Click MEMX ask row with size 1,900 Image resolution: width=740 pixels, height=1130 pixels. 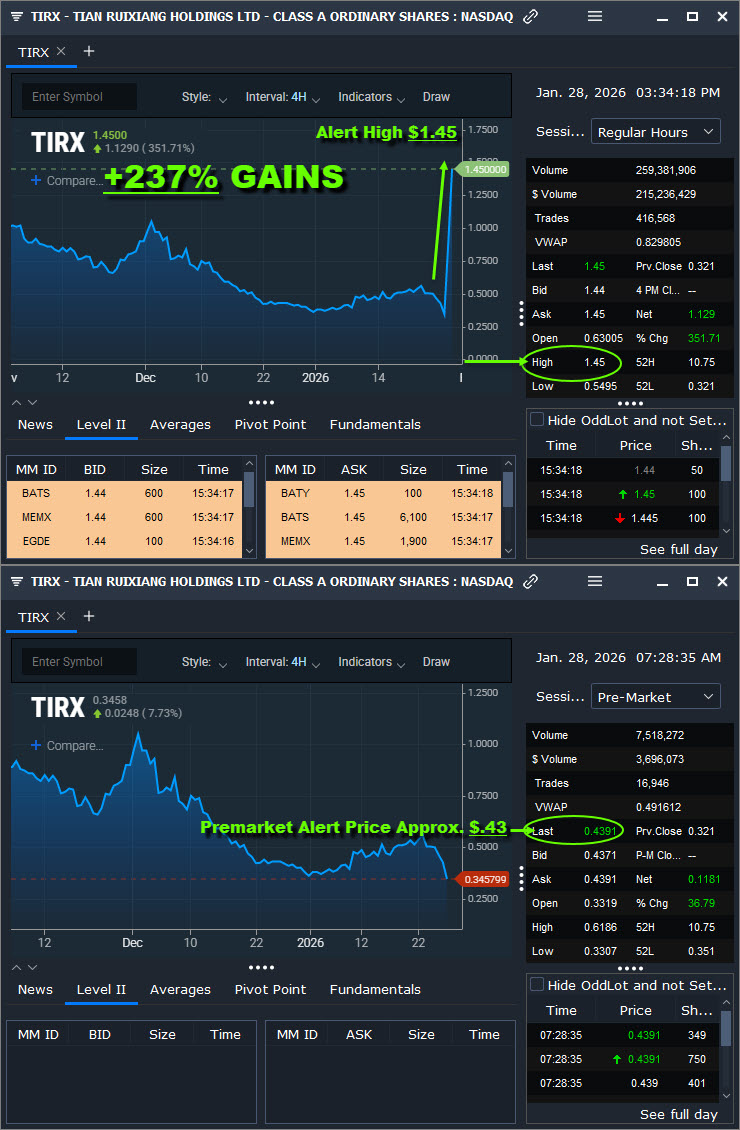[384, 541]
